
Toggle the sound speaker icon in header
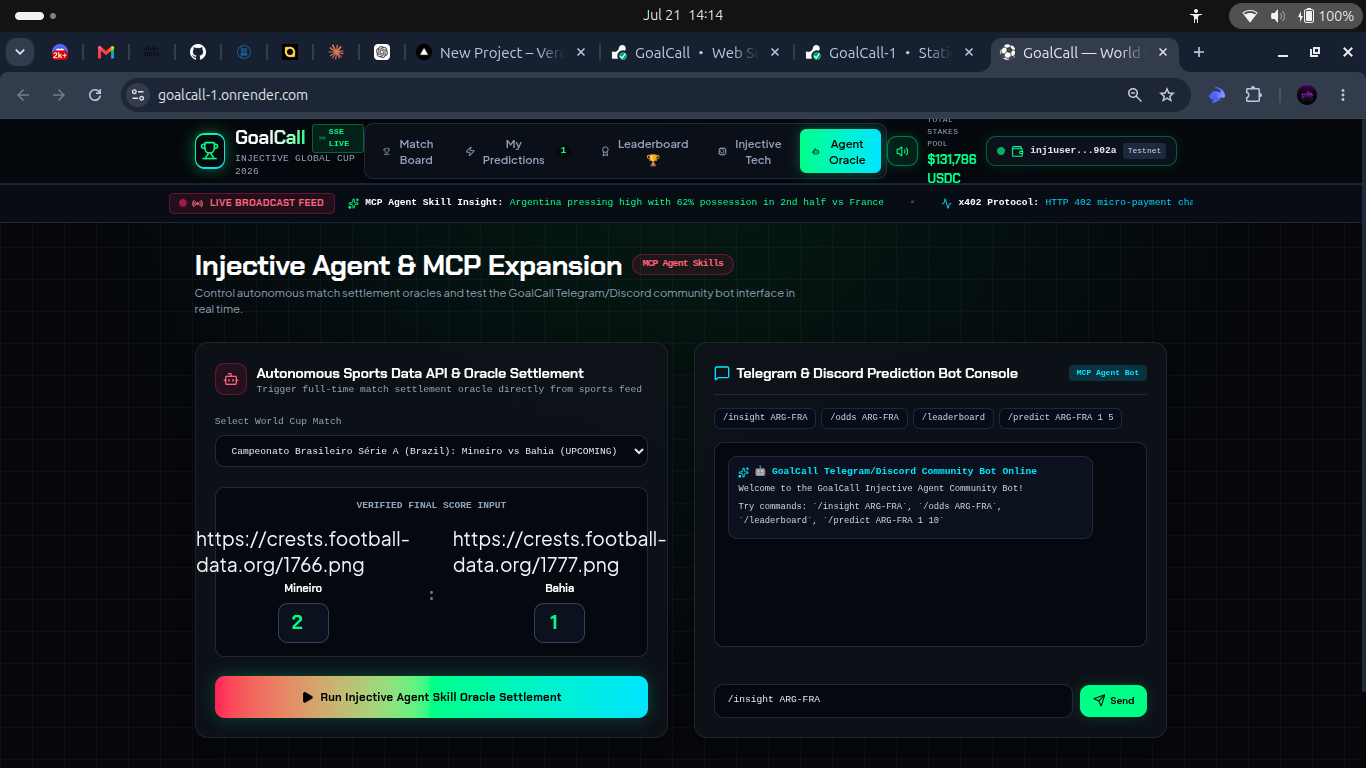click(902, 151)
